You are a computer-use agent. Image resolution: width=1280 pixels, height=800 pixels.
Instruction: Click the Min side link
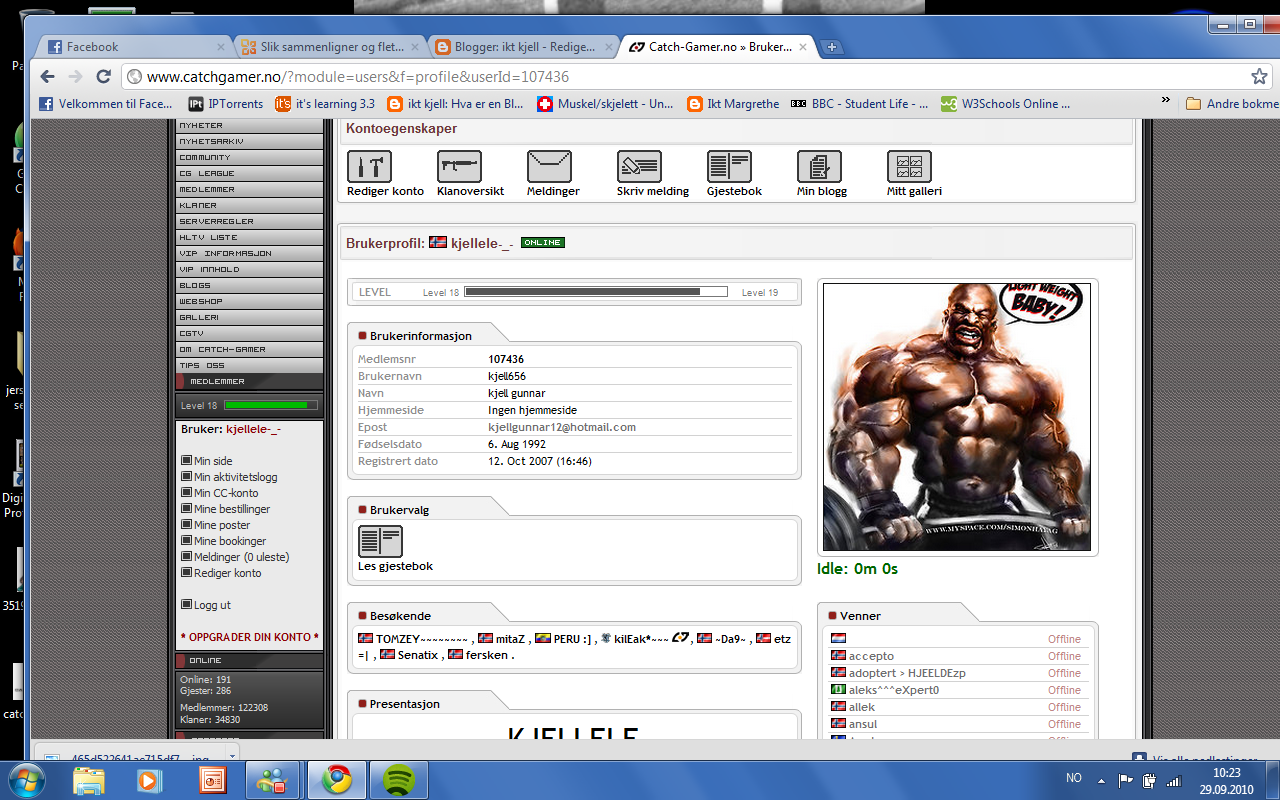[x=213, y=461]
